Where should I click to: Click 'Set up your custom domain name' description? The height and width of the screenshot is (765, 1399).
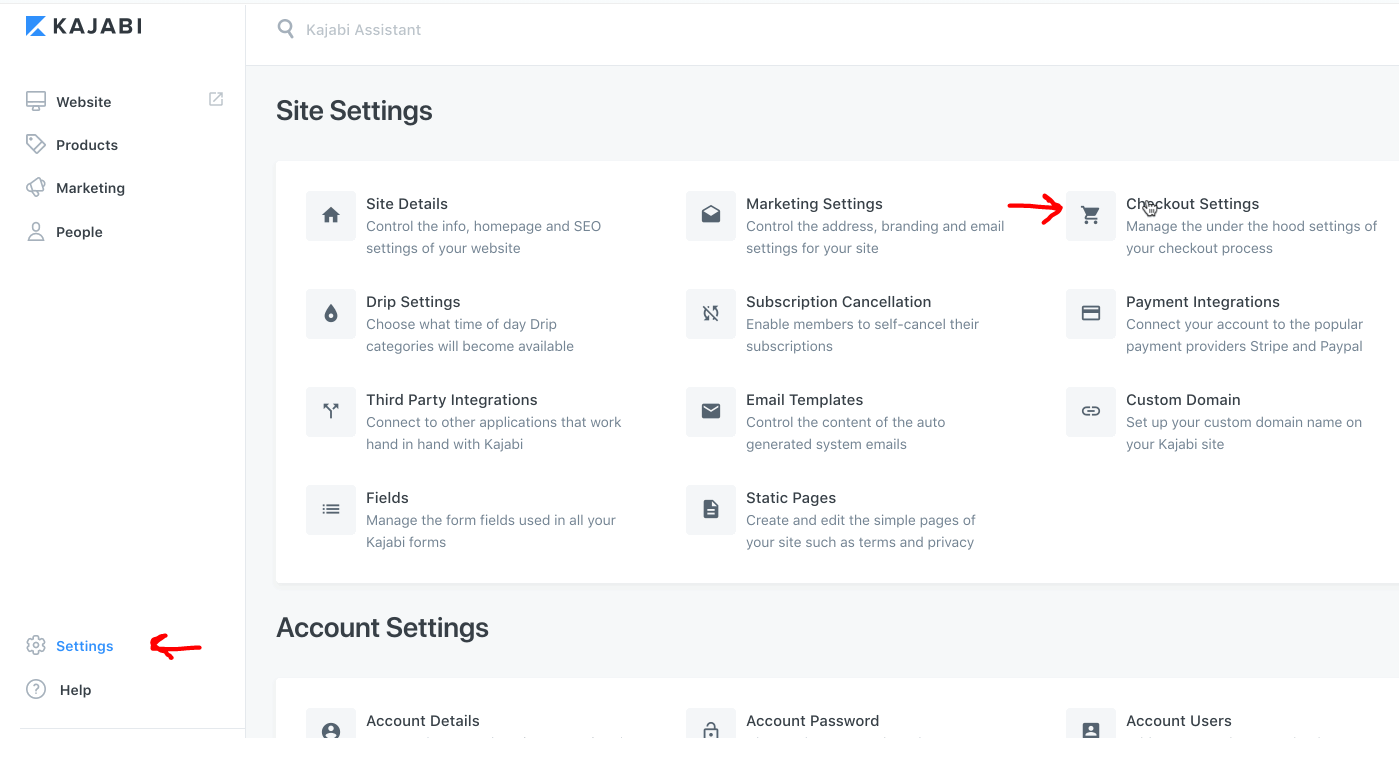[x=1244, y=422]
